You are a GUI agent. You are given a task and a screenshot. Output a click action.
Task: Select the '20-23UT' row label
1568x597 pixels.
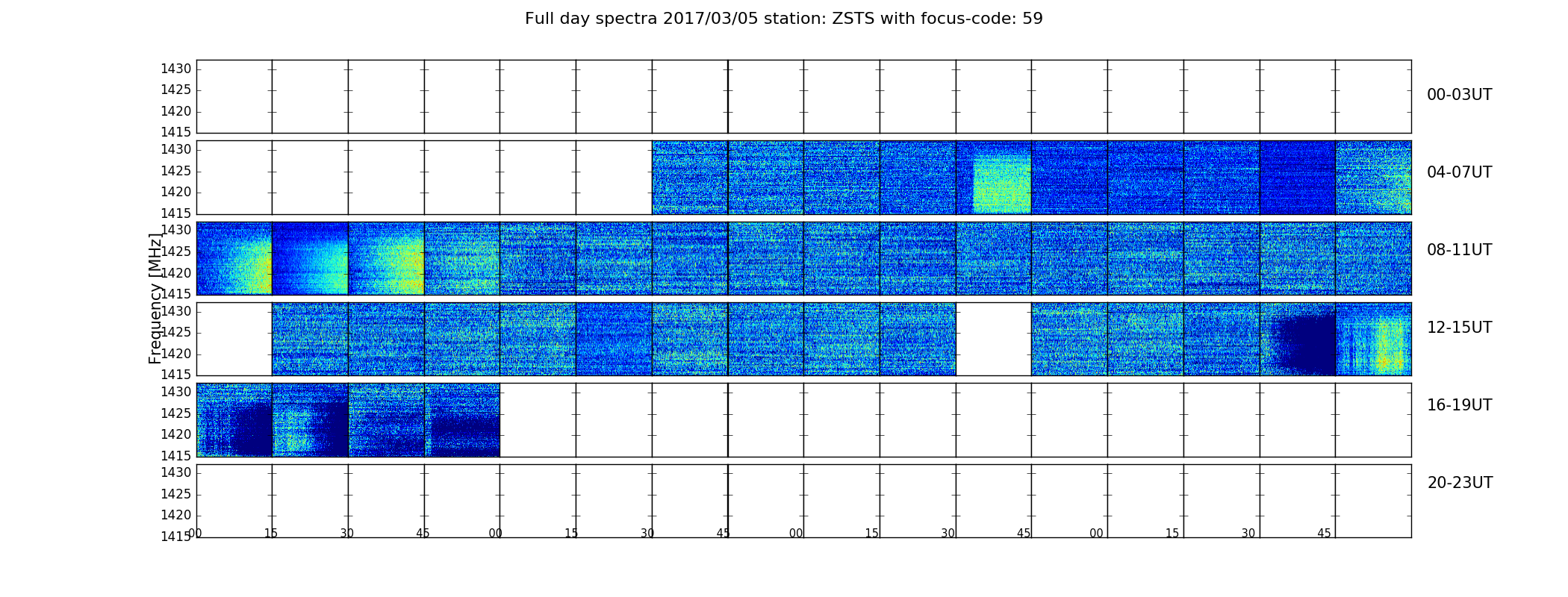coord(1460,483)
